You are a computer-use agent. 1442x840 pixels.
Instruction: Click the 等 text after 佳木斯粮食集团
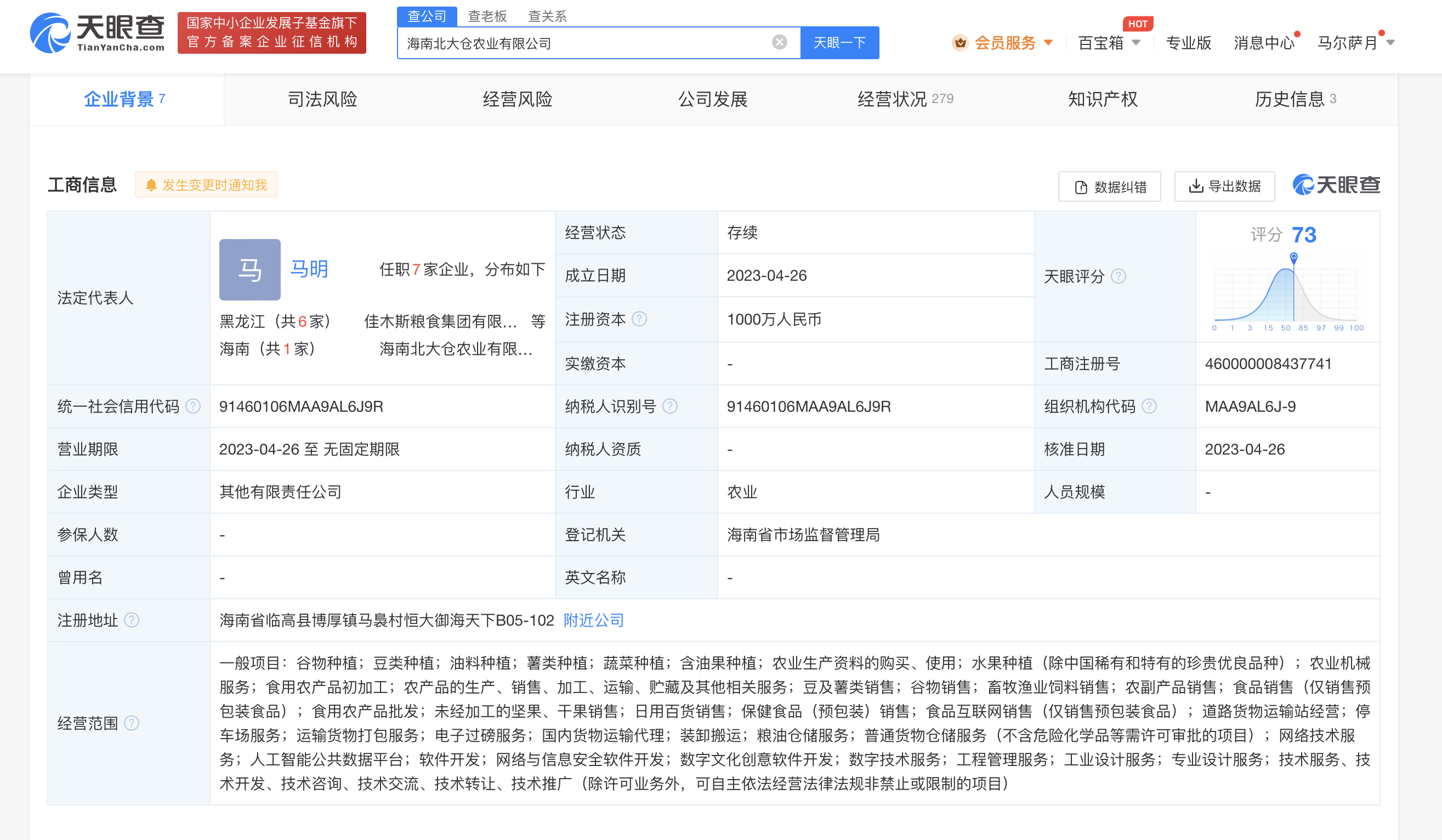tap(538, 322)
